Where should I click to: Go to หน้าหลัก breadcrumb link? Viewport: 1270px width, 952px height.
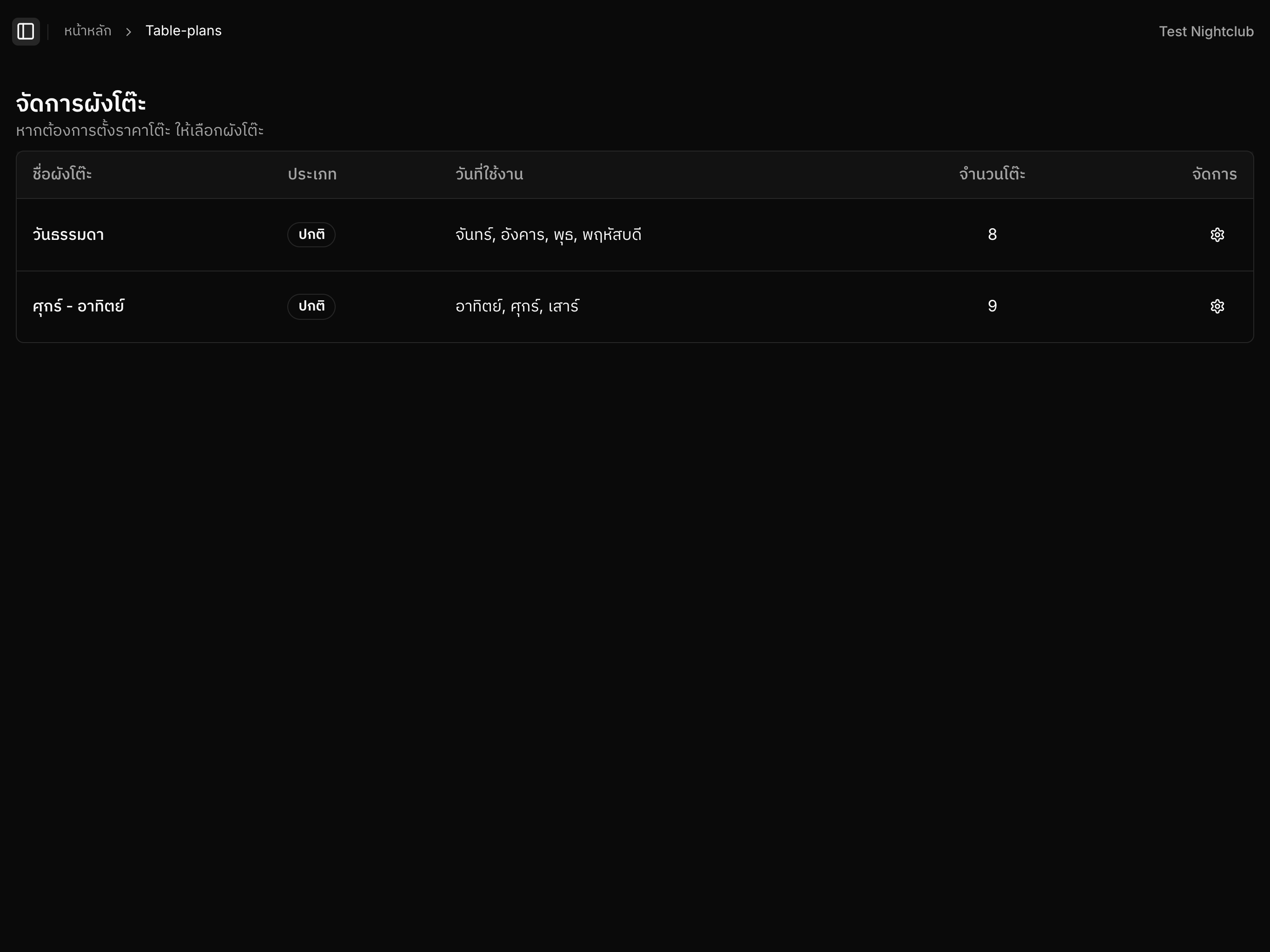pos(88,31)
